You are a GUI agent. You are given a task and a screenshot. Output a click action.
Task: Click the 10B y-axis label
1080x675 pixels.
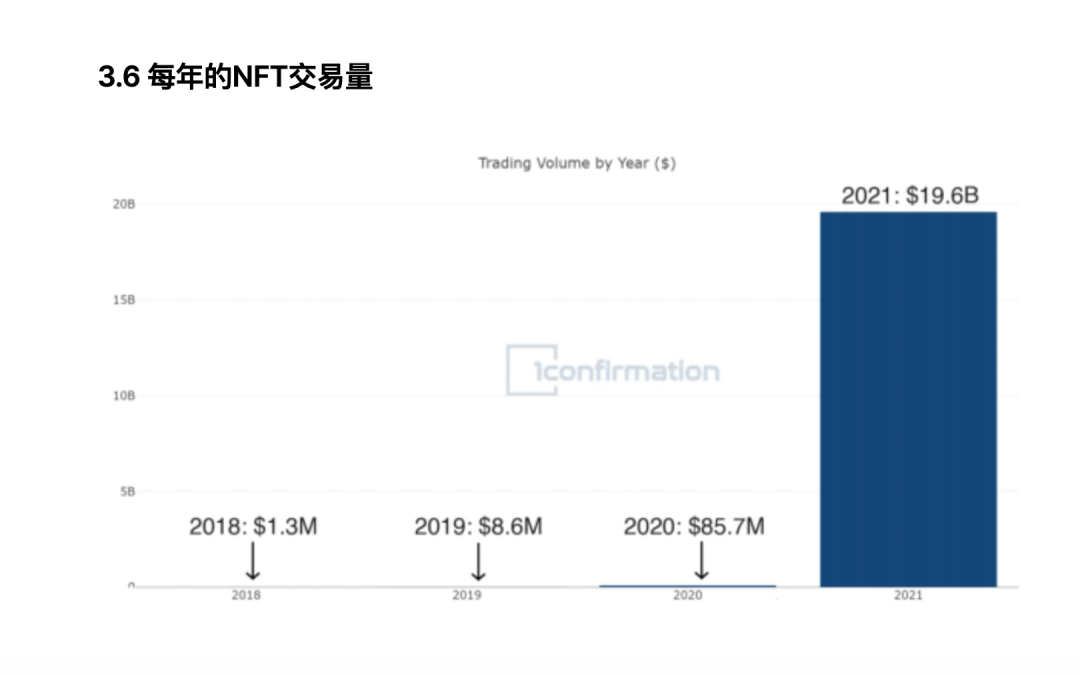(x=124, y=396)
